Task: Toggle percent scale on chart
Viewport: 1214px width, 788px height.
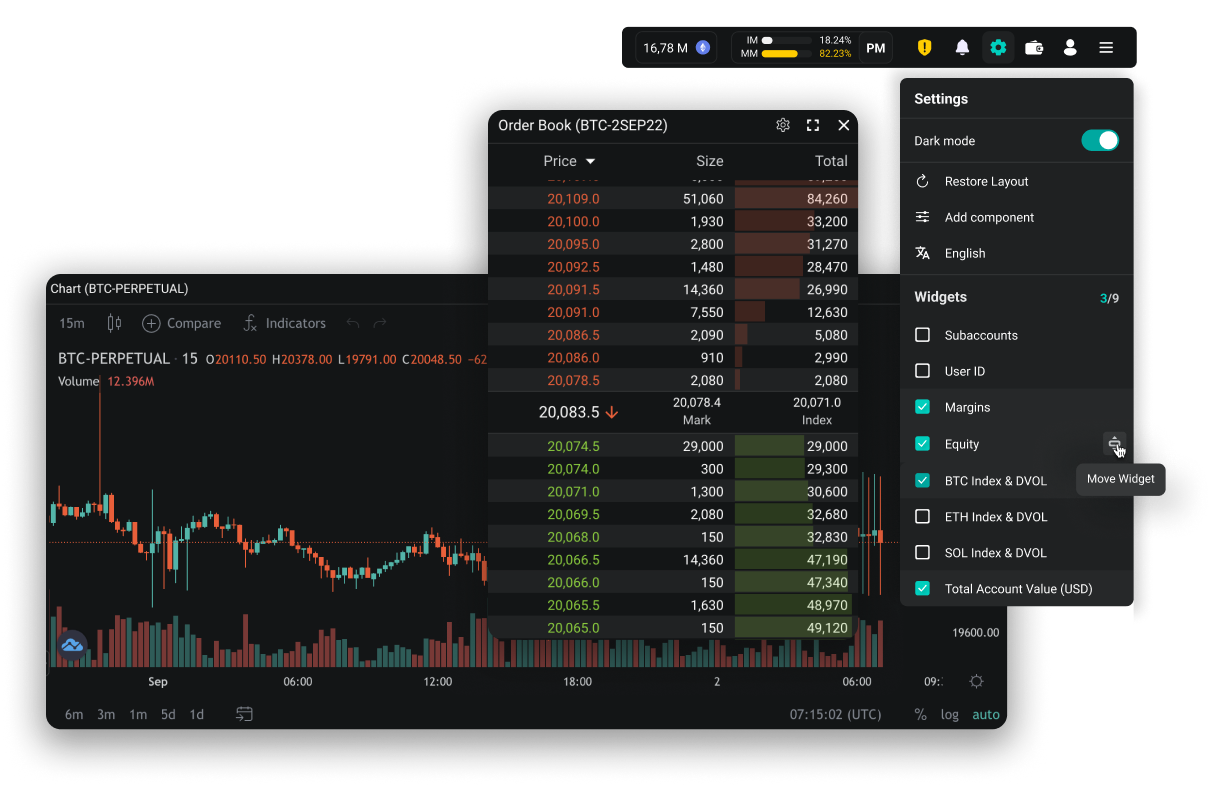Action: pos(920,714)
